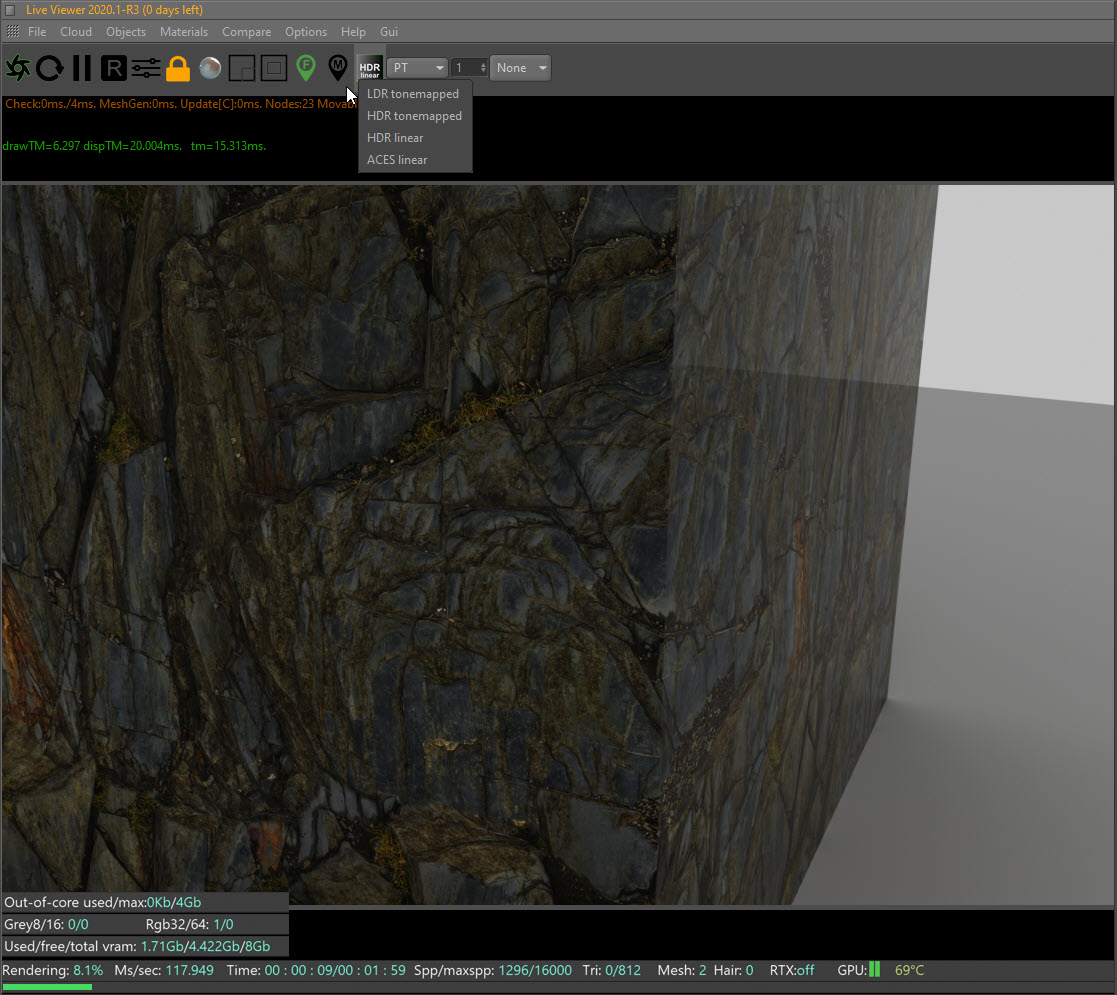Viewport: 1117px width, 995px height.
Task: Click the Hair: 0 status
Action: point(734,971)
